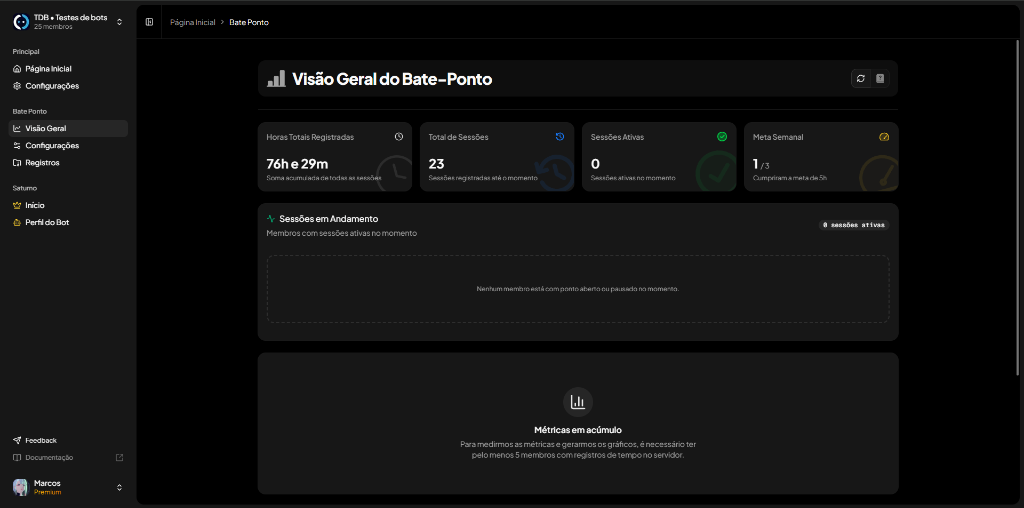Click the chart icon above Métricas em acúmulo
The image size is (1024, 508).
click(578, 402)
